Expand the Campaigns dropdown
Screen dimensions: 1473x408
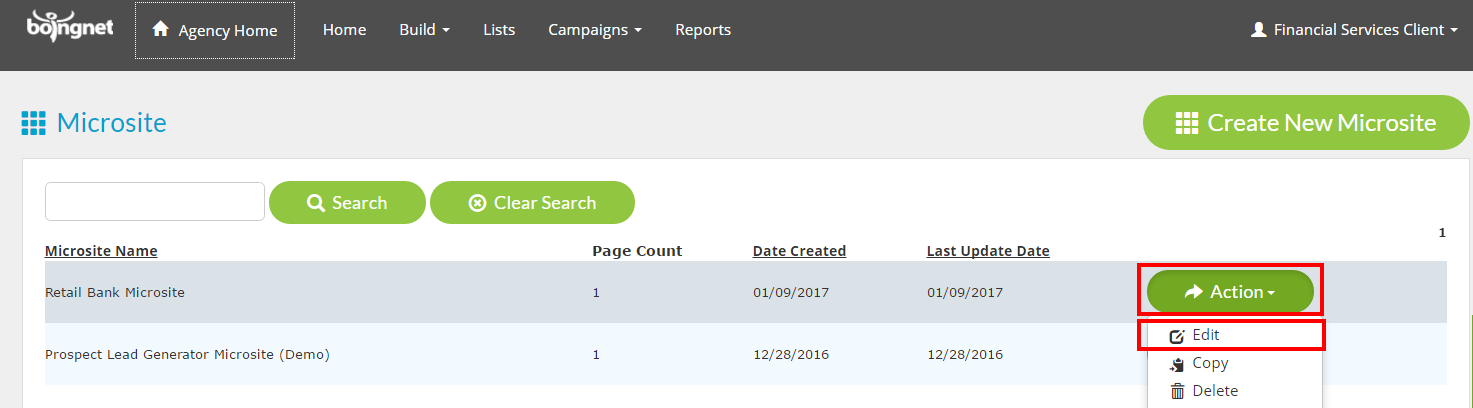point(595,30)
